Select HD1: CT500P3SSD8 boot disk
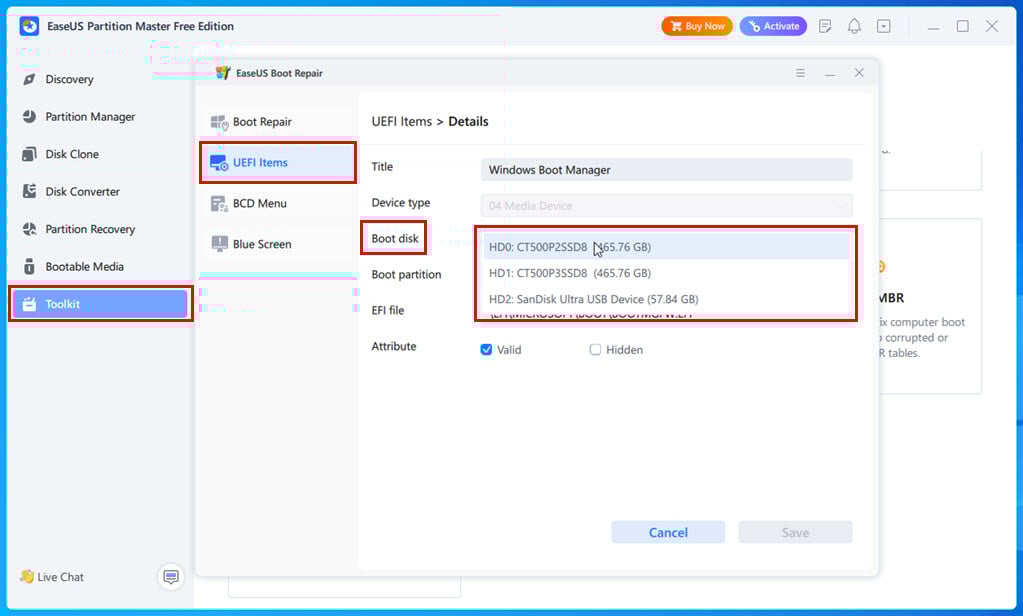The width and height of the screenshot is (1023, 616). coord(666,273)
